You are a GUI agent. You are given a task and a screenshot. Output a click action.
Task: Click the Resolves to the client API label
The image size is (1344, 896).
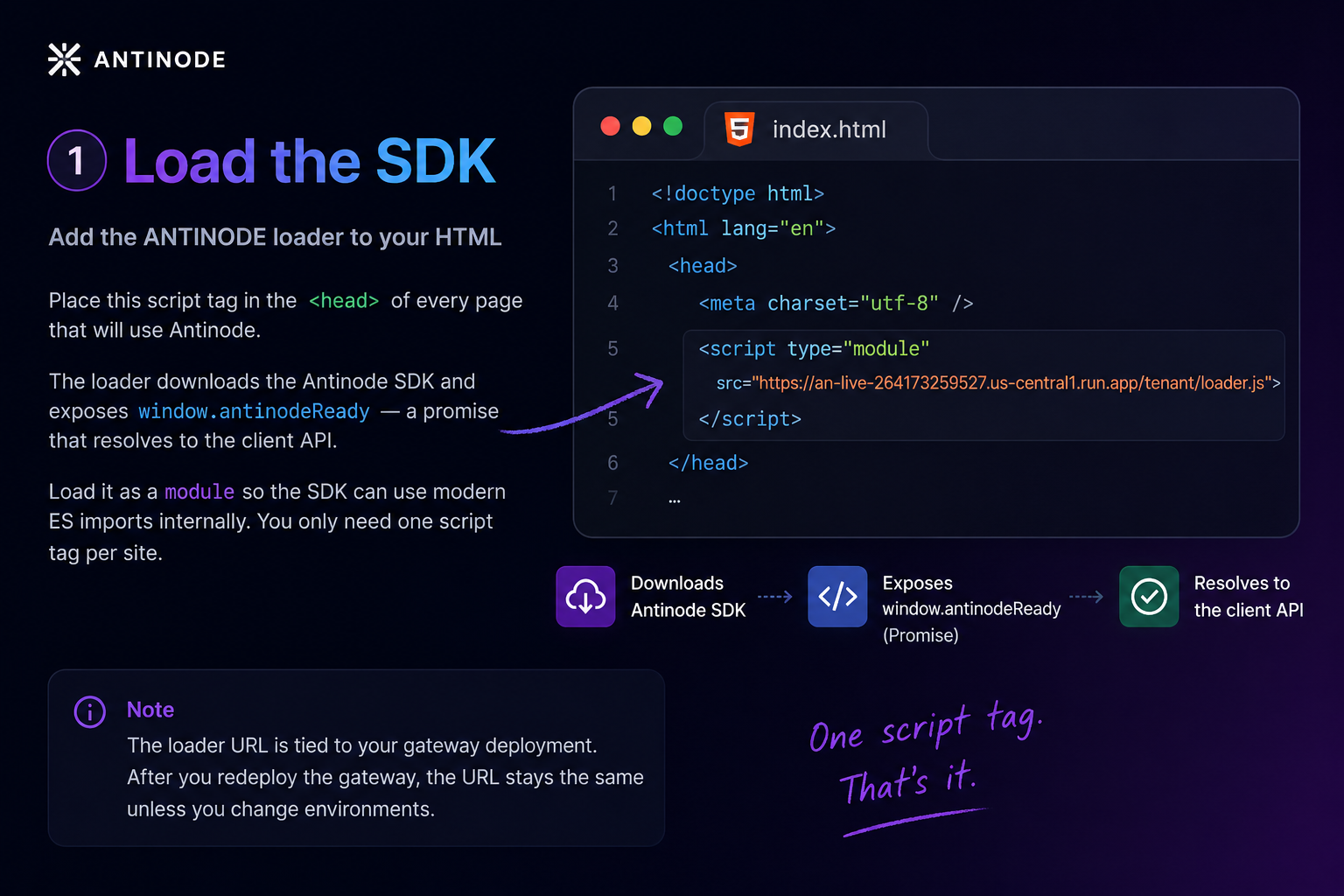pyautogui.click(x=1249, y=597)
